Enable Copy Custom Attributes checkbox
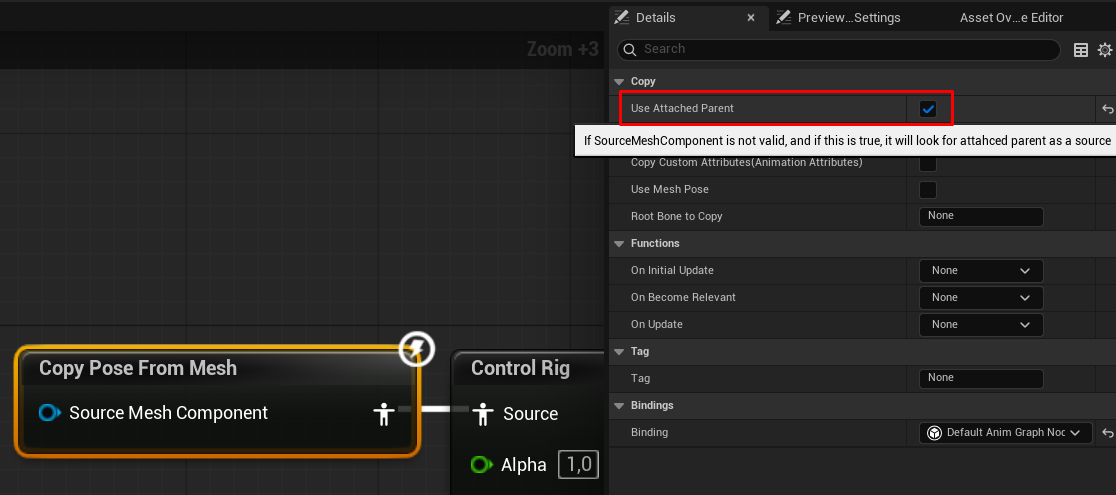1116x495 pixels. [928, 163]
